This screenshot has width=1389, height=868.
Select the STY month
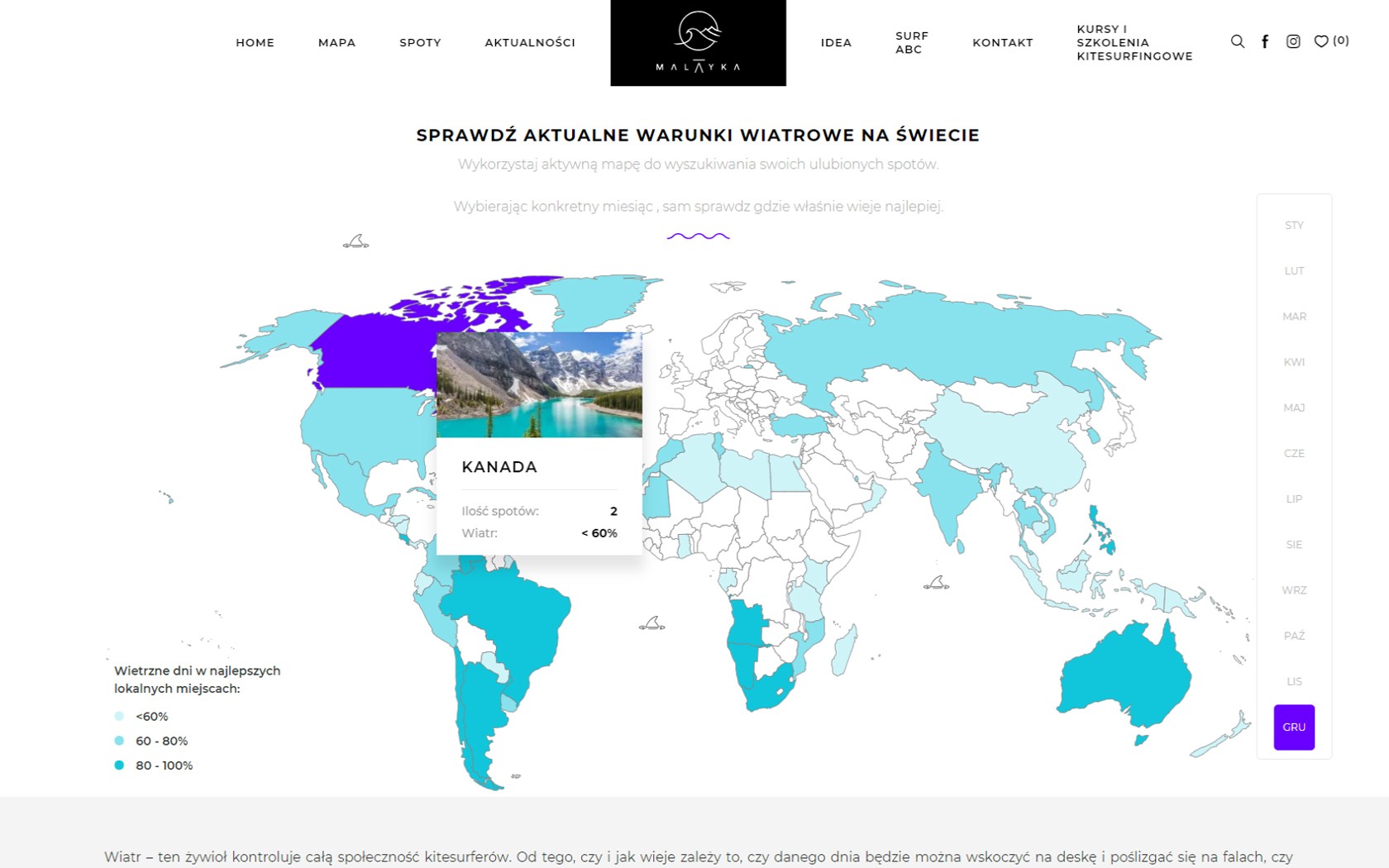pos(1294,225)
